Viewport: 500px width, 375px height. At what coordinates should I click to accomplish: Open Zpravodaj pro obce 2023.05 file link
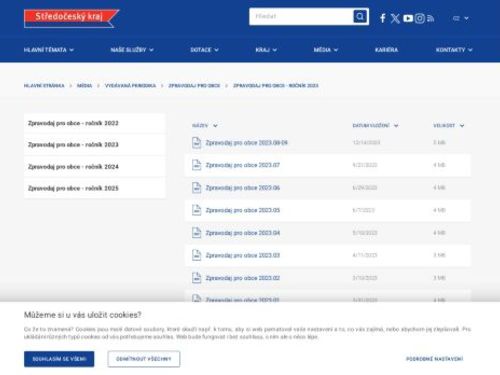(243, 210)
